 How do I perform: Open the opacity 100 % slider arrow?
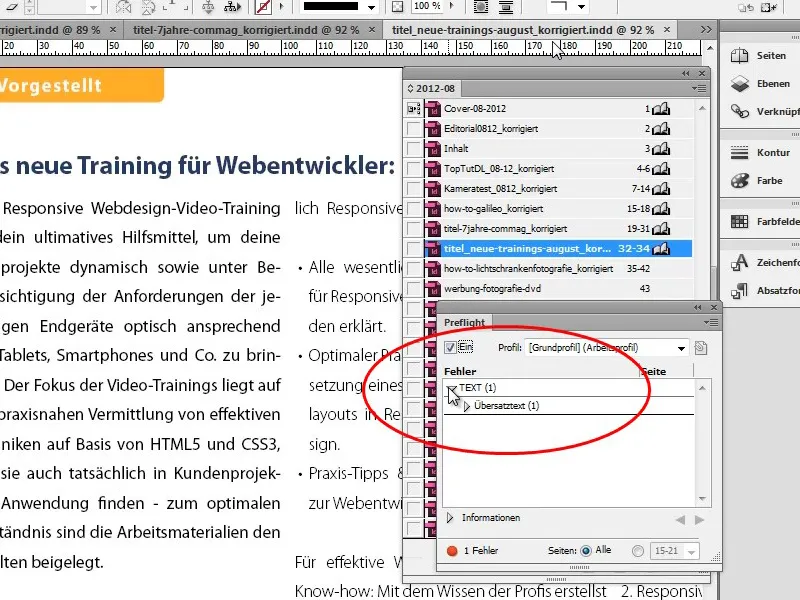452,6
